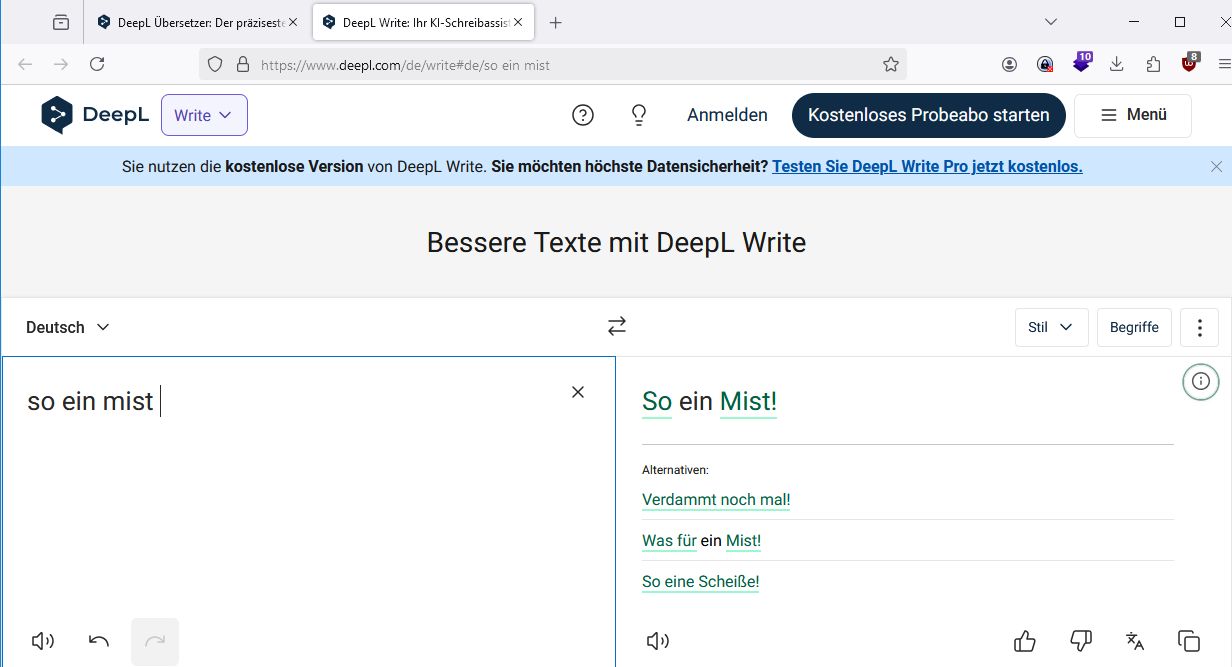The width and height of the screenshot is (1232, 667).
Task: Click the browser forward arrow
Action: click(61, 64)
